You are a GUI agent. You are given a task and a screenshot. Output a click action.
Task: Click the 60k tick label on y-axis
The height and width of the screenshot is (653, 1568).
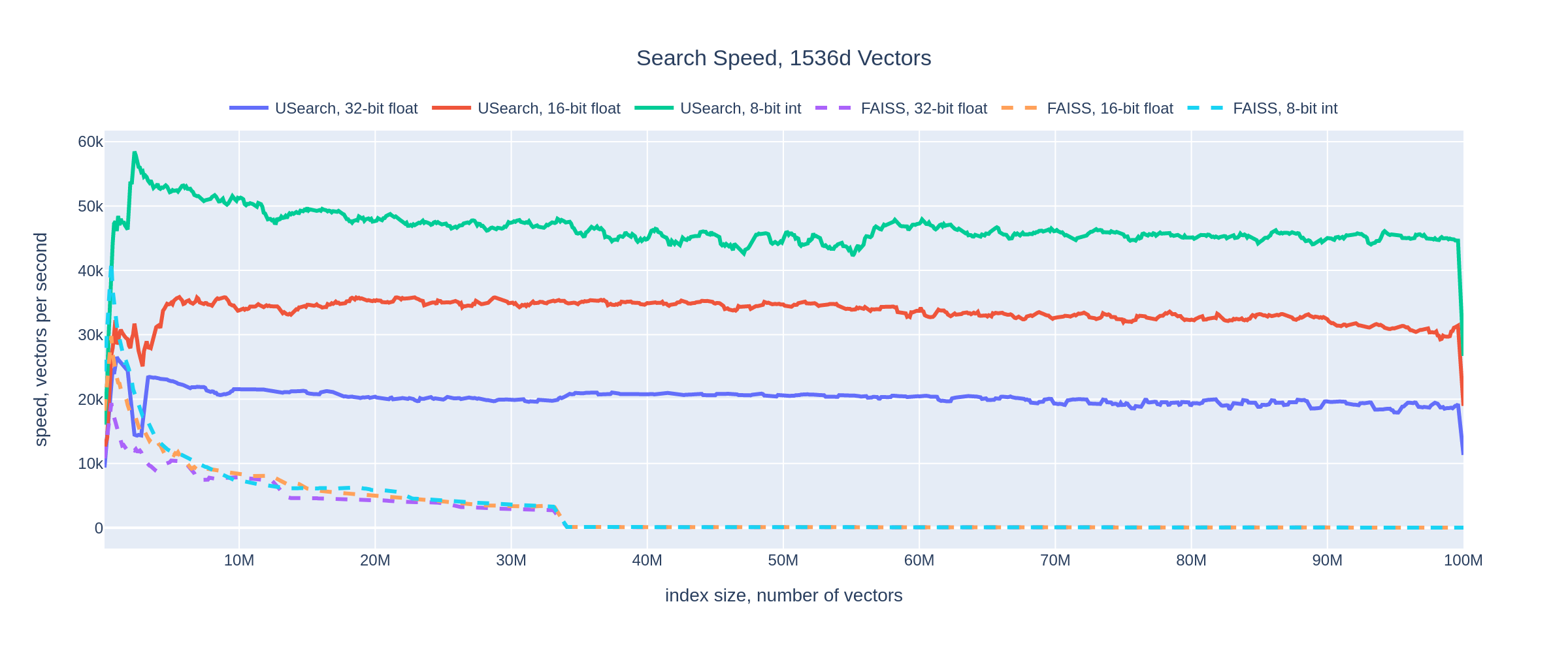coord(90,142)
